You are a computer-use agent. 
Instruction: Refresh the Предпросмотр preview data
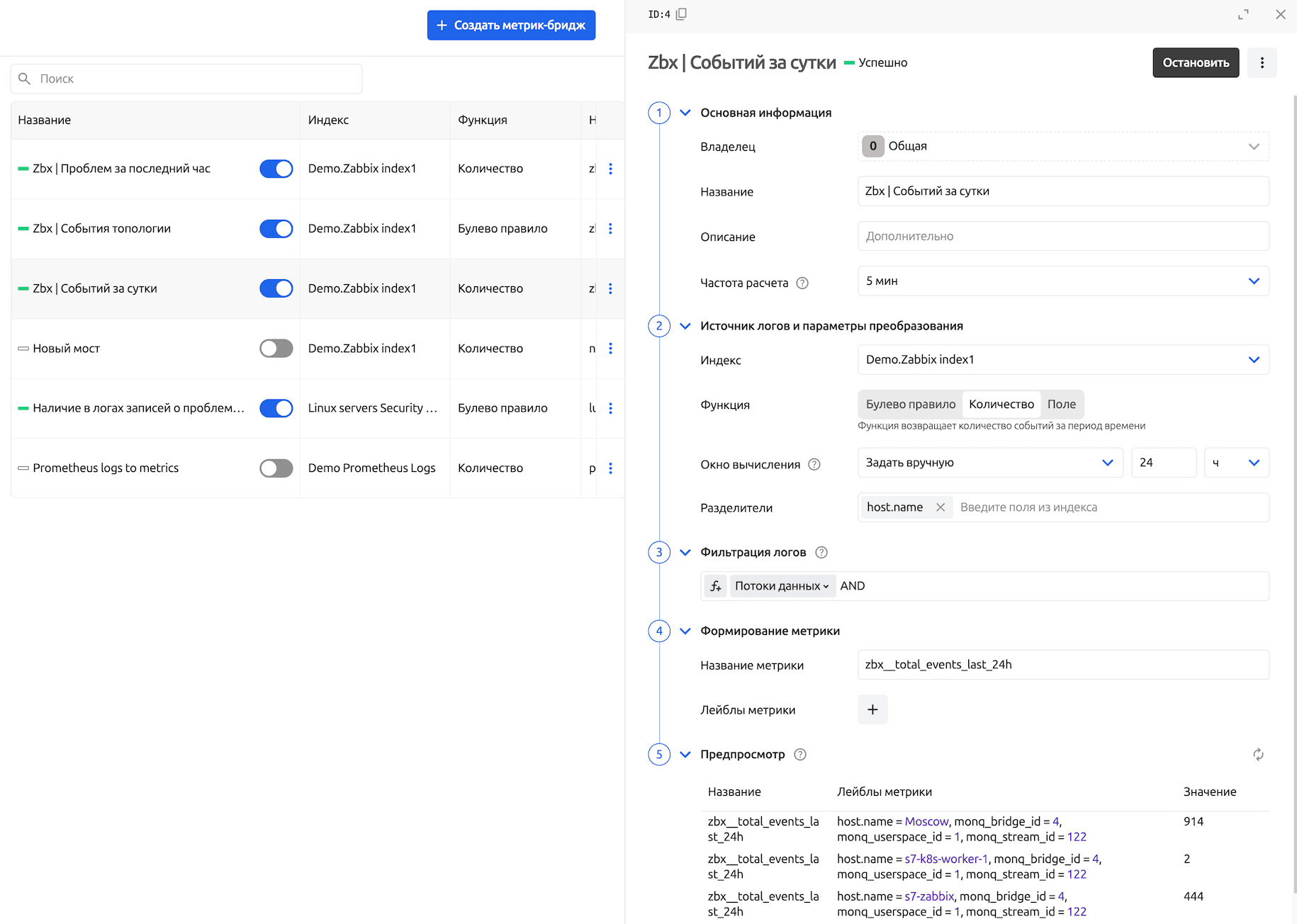[1258, 755]
